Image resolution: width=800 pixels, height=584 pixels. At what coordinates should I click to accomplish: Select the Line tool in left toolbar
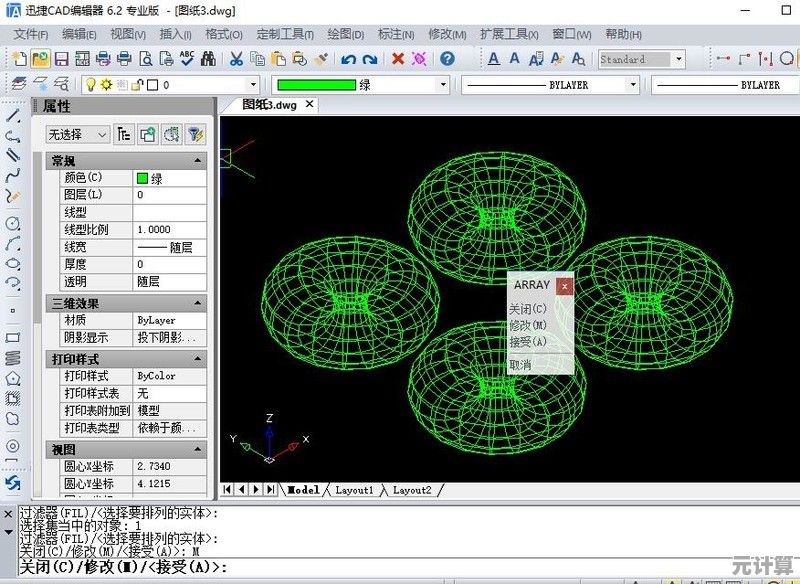(13, 116)
